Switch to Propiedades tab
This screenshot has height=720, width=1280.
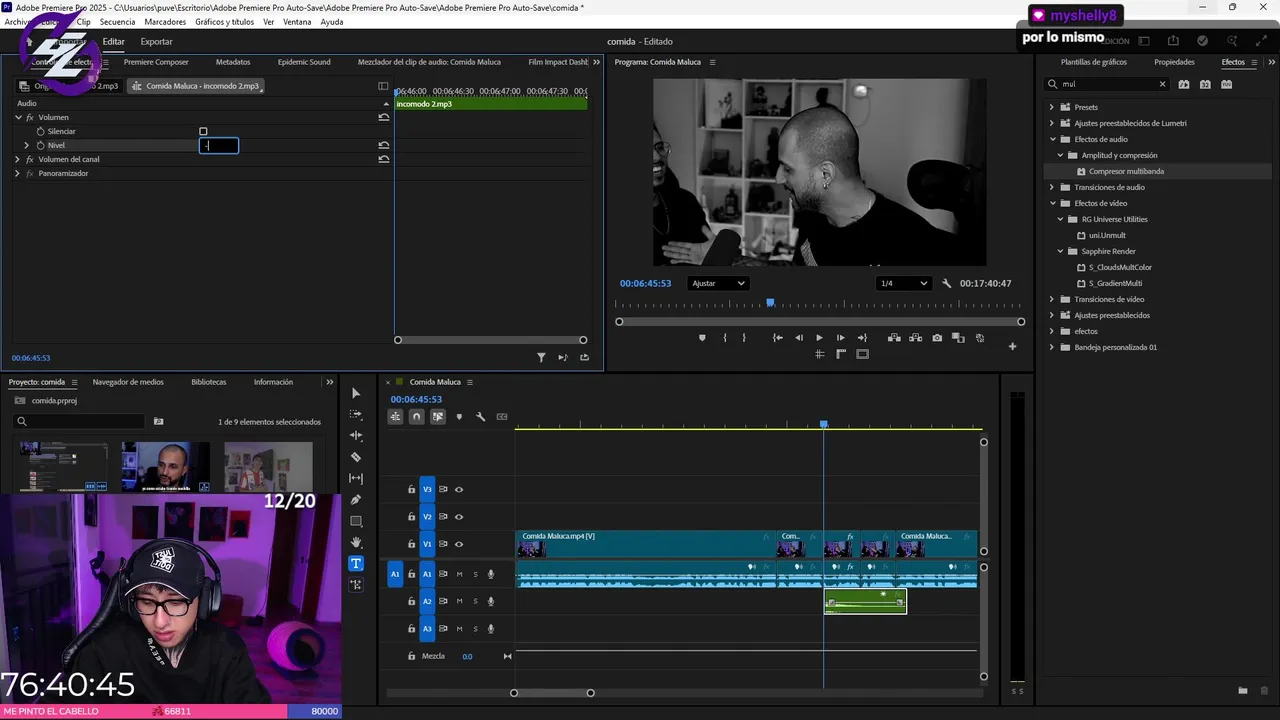coord(1174,62)
